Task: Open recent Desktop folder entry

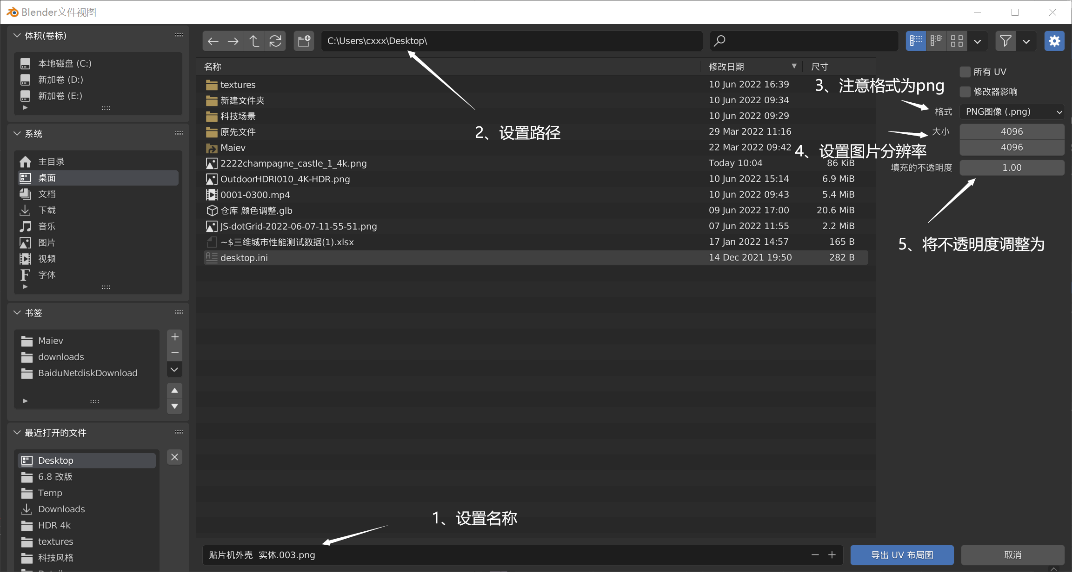Action: [88, 461]
